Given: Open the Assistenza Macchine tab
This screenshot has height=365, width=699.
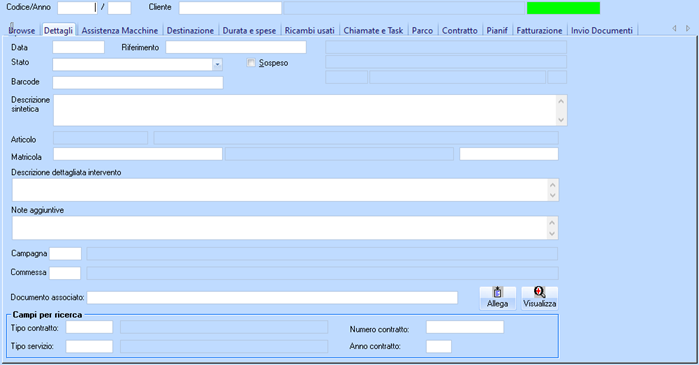Looking at the screenshot, I should [x=119, y=30].
